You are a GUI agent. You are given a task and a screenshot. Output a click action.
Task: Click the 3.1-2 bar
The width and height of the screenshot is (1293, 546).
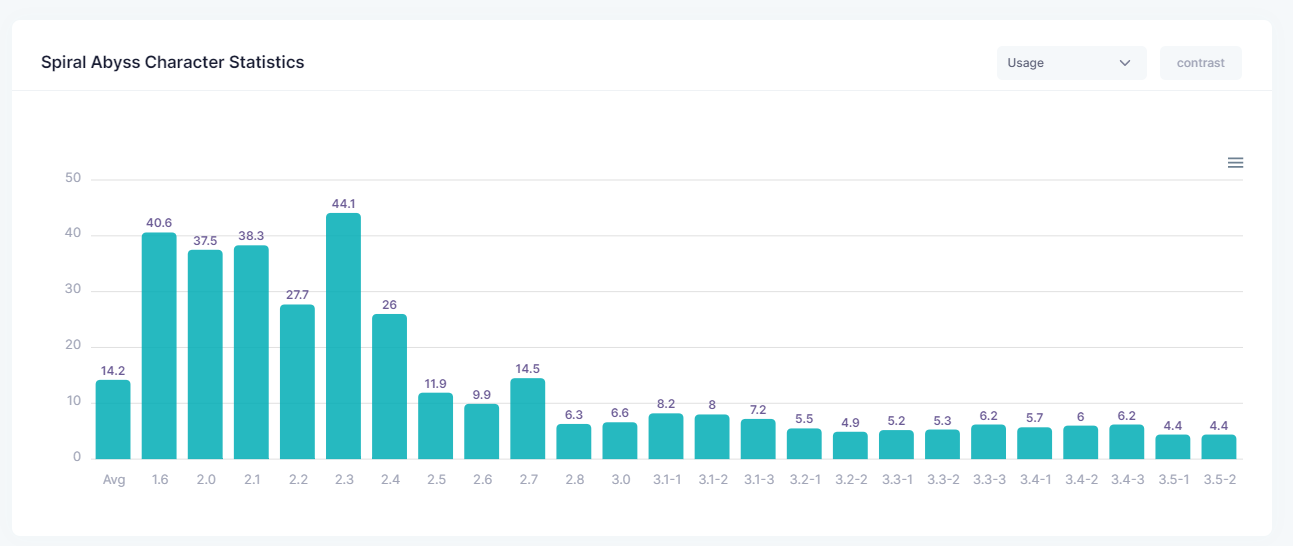[x=711, y=437]
